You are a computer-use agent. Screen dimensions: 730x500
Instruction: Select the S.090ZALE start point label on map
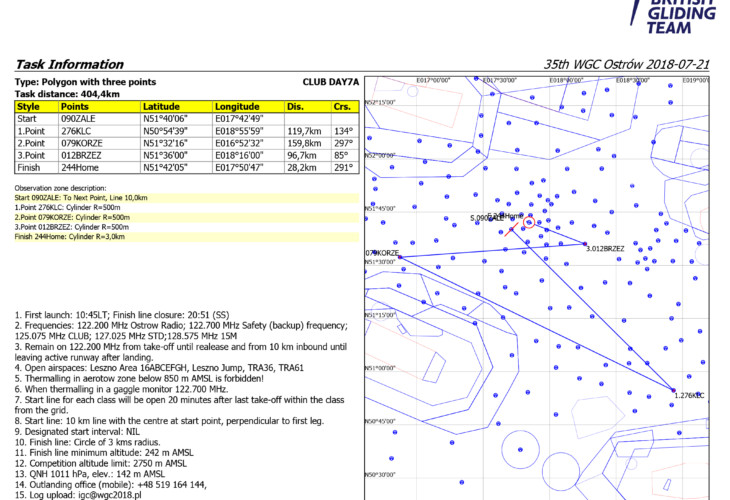(x=487, y=217)
